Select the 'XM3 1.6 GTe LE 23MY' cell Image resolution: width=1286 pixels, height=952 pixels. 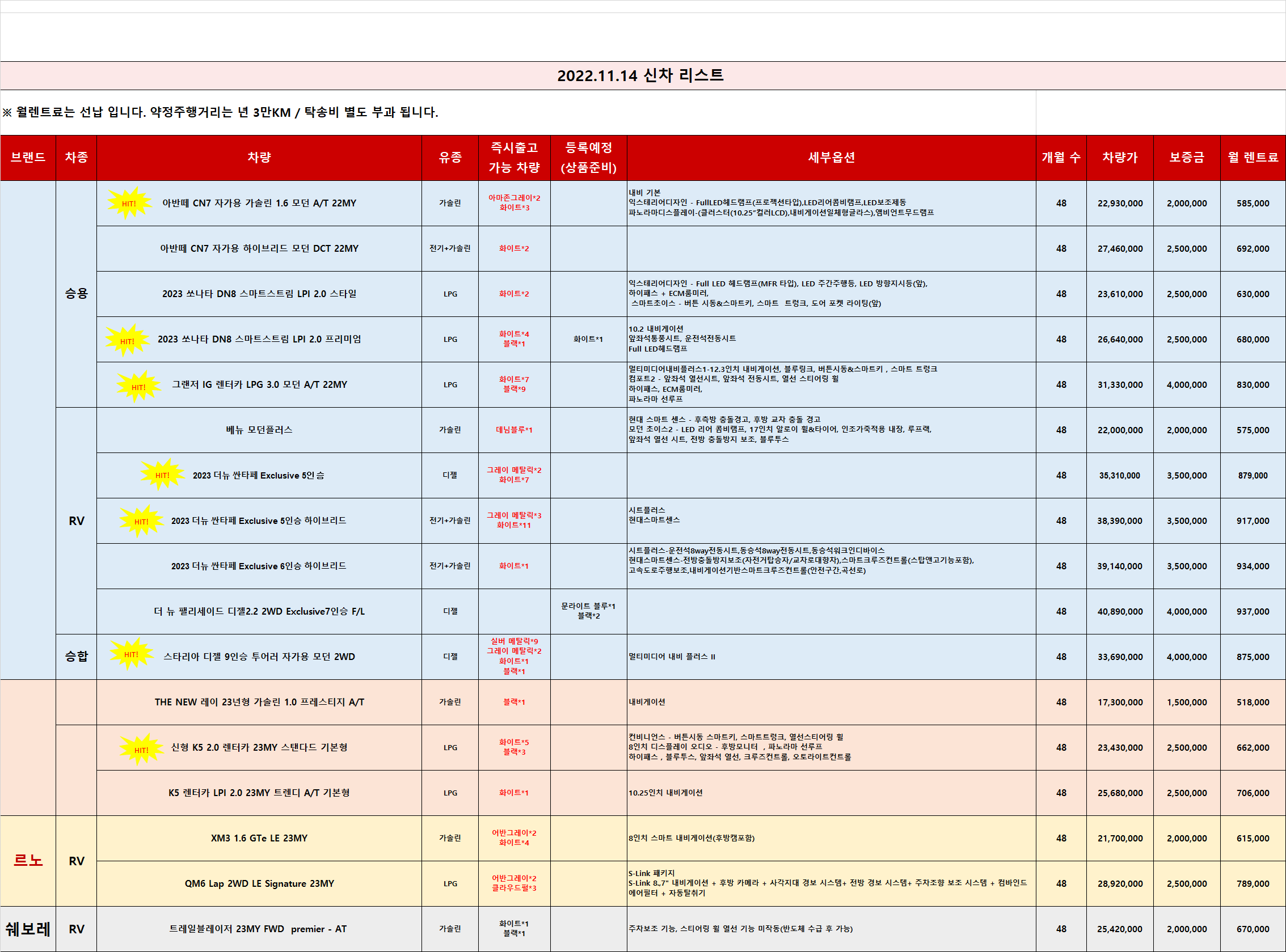[259, 838]
